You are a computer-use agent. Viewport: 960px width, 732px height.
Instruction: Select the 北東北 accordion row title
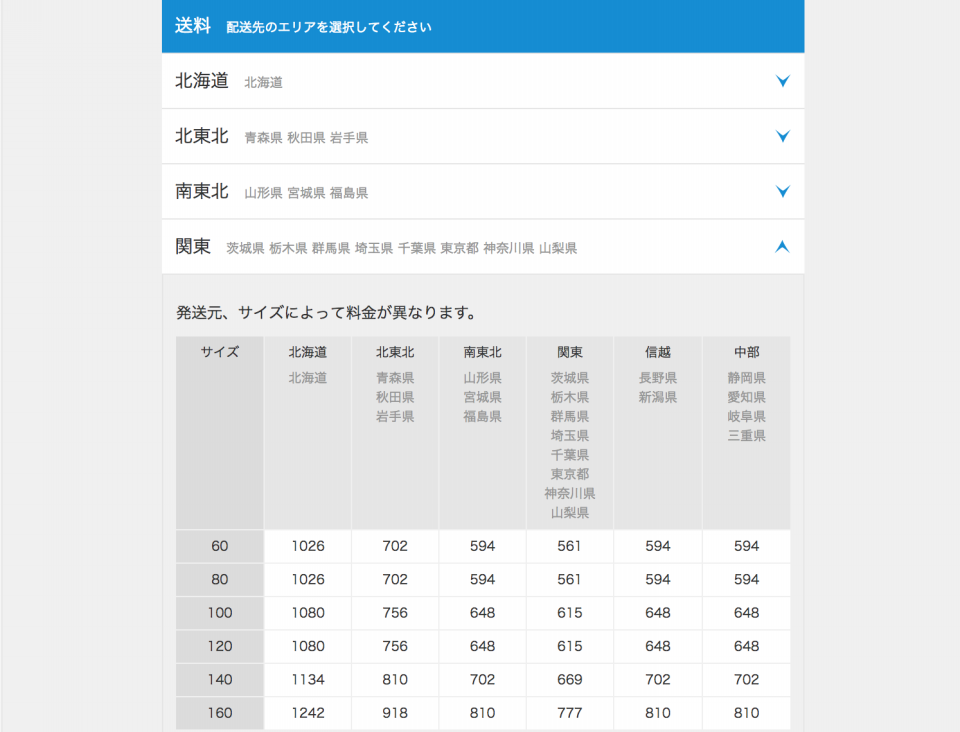201,136
